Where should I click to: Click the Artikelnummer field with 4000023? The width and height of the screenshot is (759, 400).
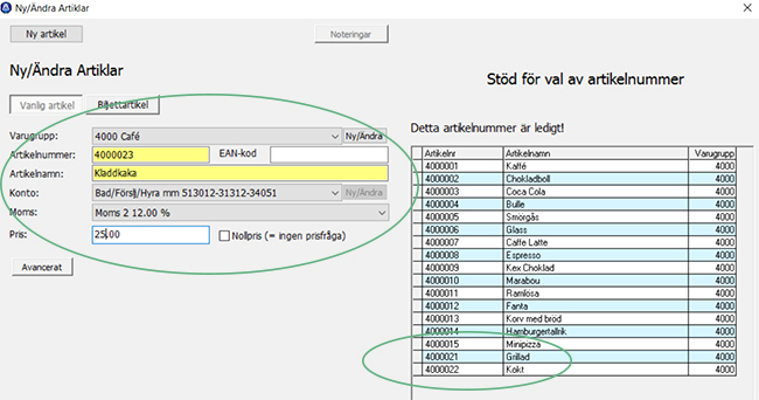click(151, 154)
